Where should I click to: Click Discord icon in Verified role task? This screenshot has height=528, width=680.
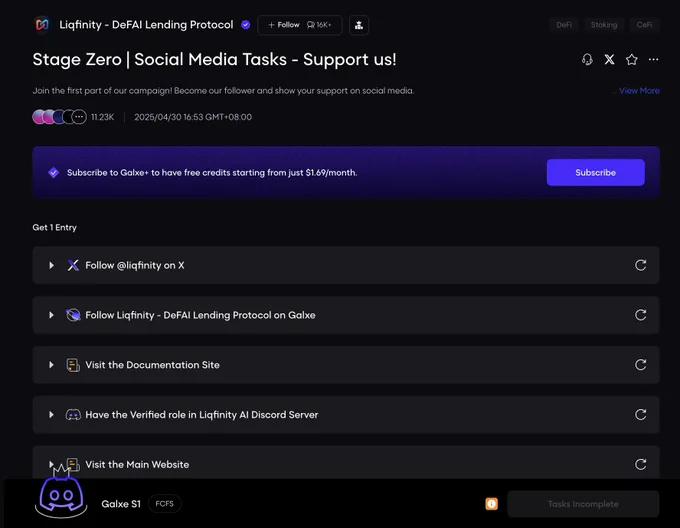coord(73,415)
